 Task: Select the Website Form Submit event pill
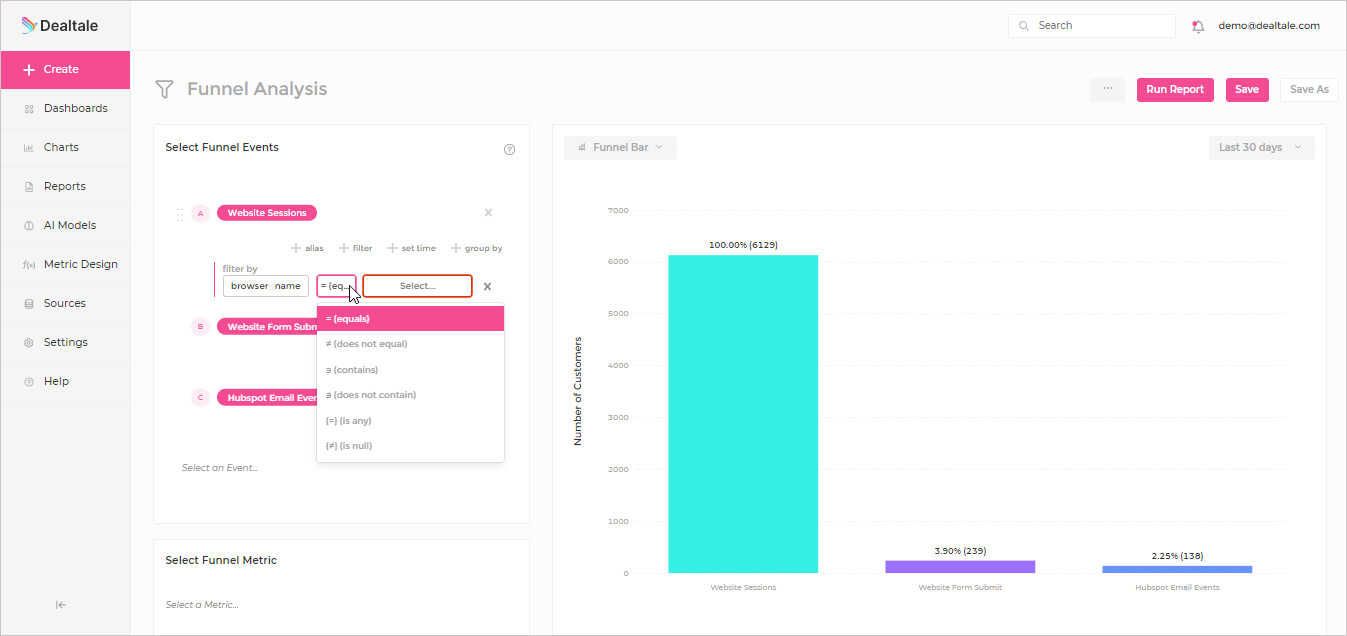pos(267,327)
